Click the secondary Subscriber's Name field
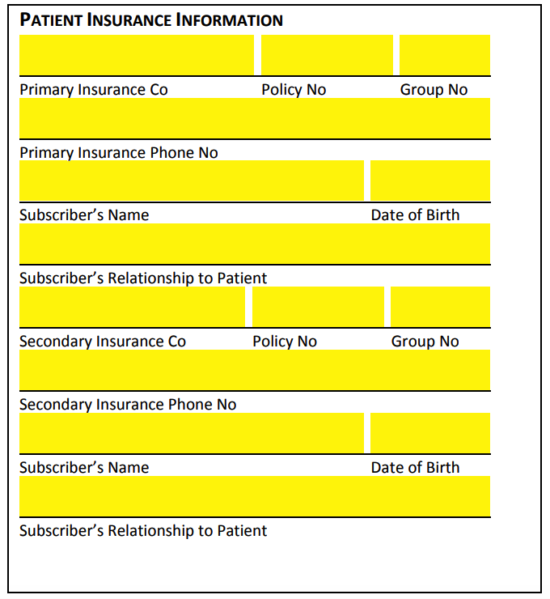The height and width of the screenshot is (599, 550). (x=192, y=433)
